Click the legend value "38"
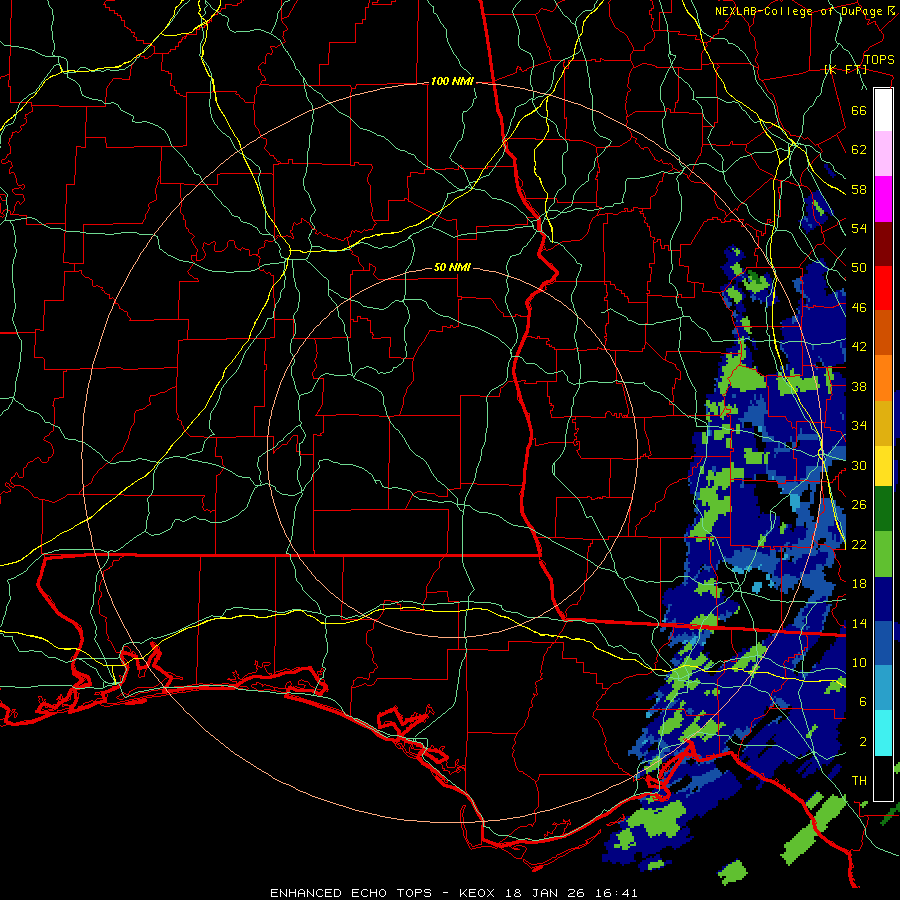The width and height of the screenshot is (900, 900). coord(859,386)
